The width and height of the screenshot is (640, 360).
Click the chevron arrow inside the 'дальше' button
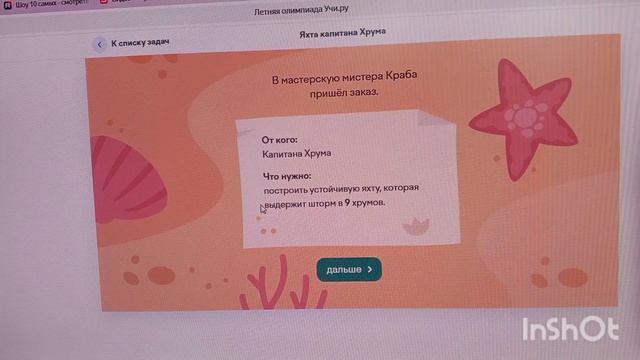coord(370,269)
